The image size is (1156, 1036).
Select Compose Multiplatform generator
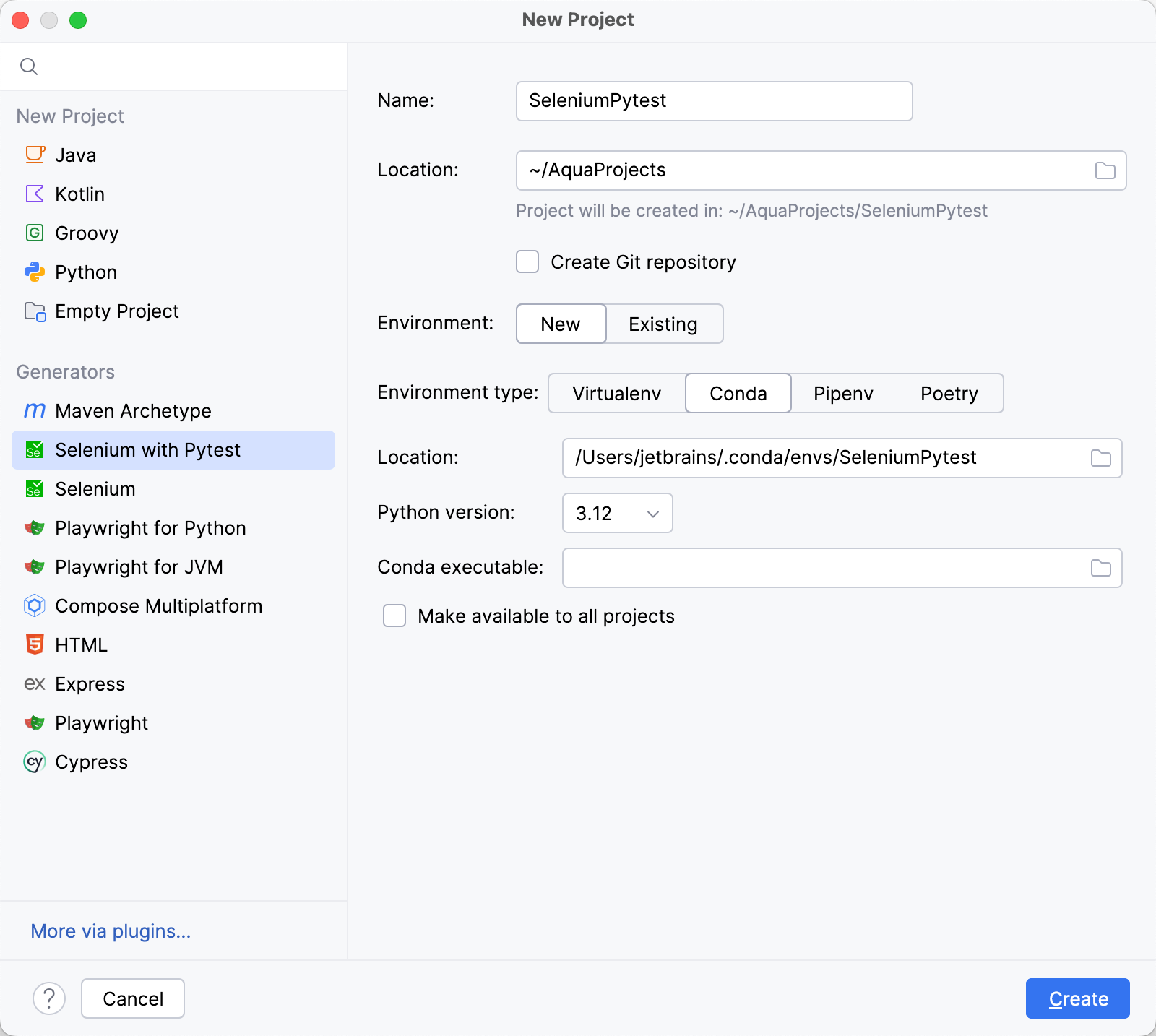tap(173, 605)
